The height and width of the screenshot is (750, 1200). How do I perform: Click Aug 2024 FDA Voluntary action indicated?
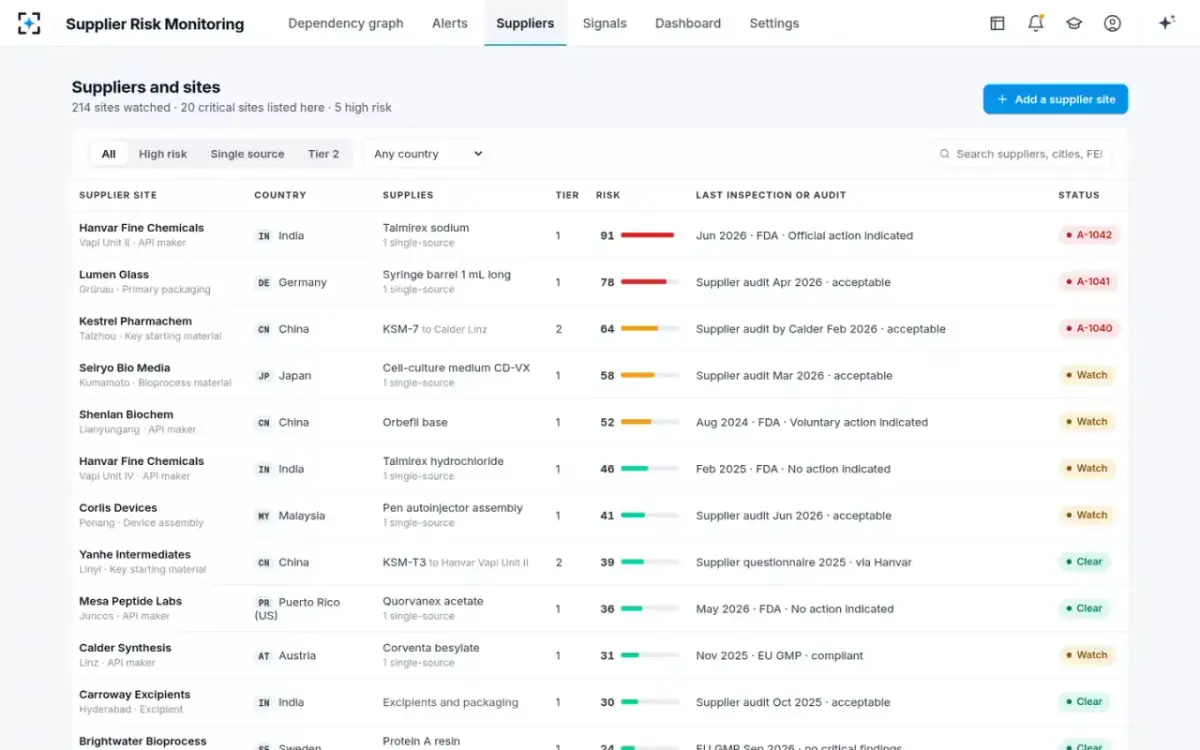pos(812,422)
